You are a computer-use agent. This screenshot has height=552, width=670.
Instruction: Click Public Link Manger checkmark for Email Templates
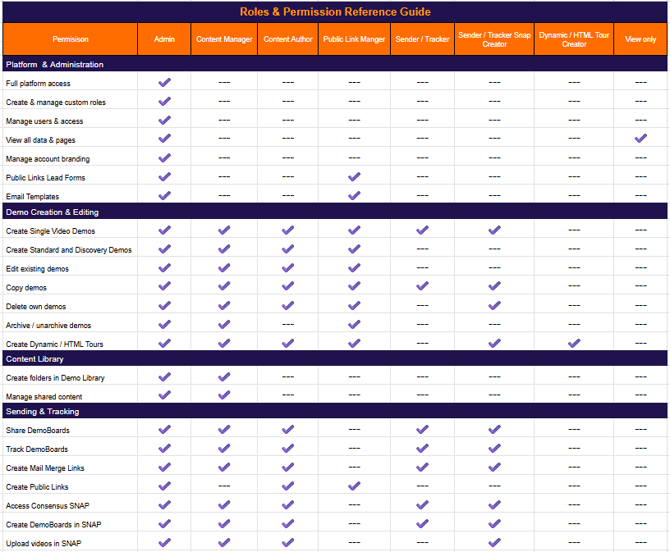(x=354, y=196)
